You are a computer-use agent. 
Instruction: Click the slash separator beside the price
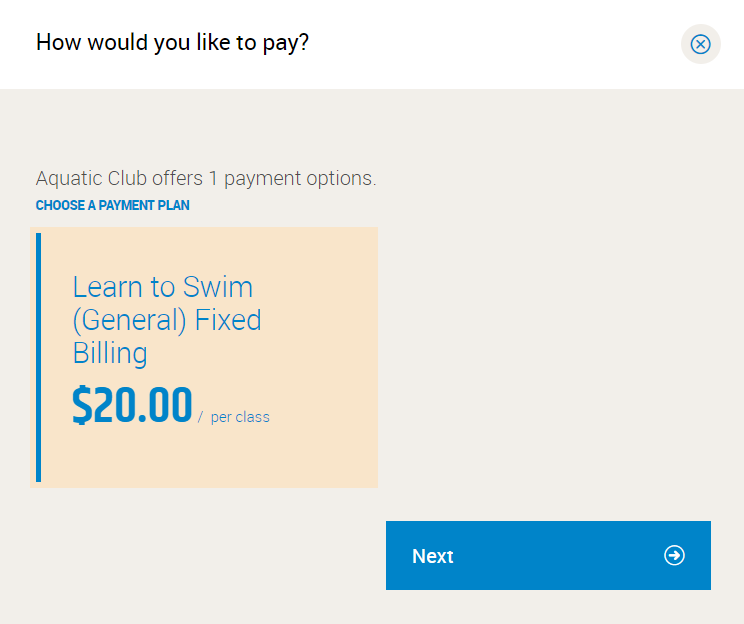click(x=200, y=417)
